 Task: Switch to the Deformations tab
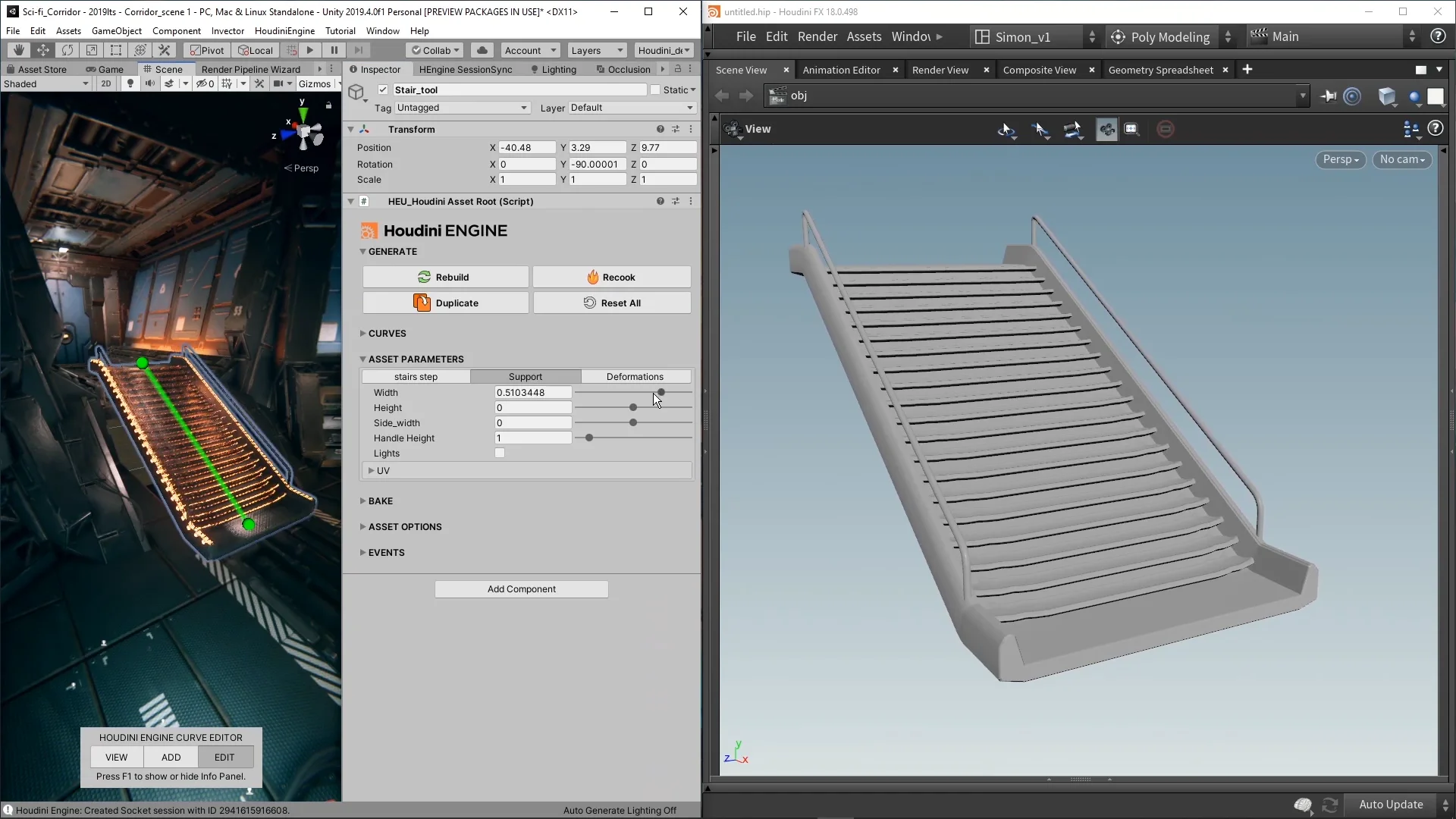click(x=635, y=377)
